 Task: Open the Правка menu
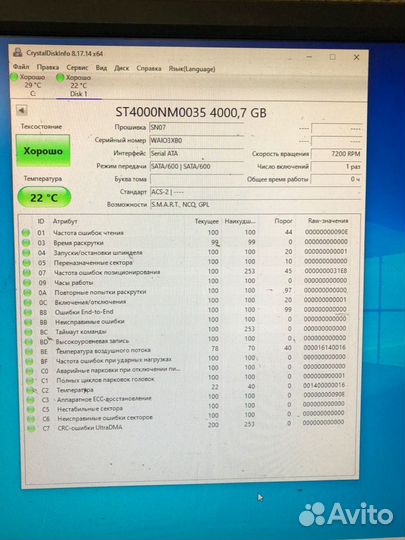[48, 67]
